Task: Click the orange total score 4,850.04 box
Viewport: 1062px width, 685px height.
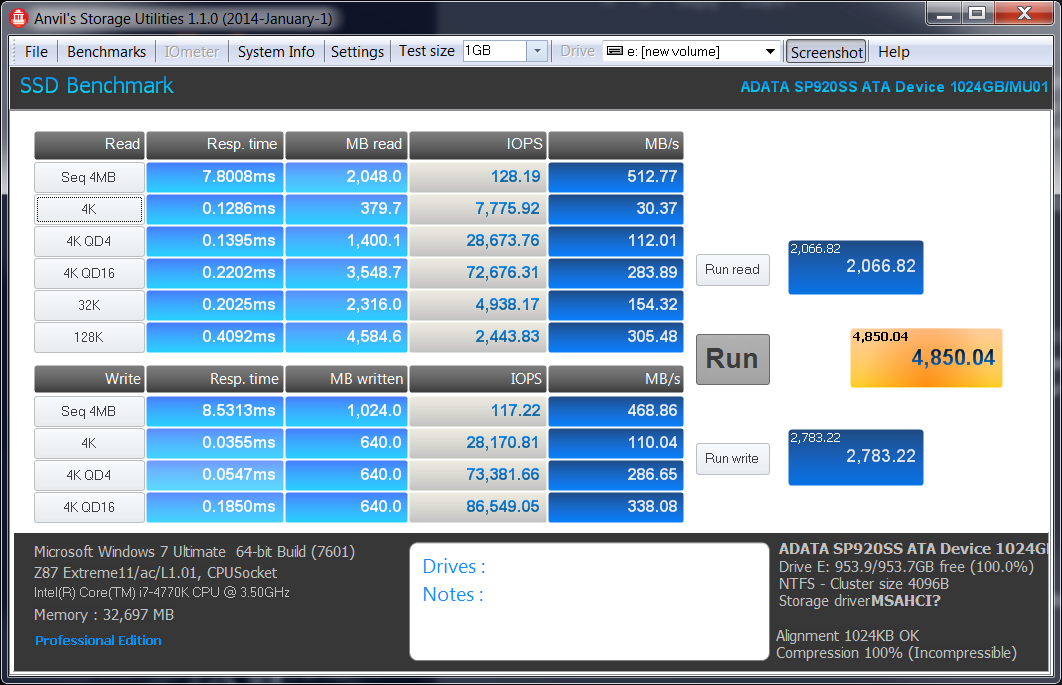Action: [925, 358]
